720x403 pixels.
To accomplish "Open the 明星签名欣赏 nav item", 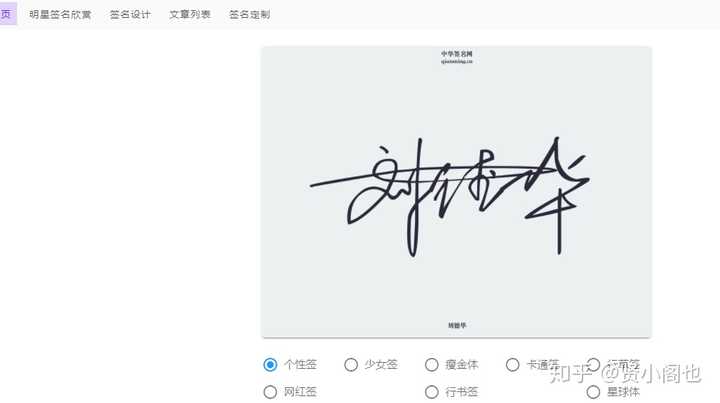I will 60,14.
